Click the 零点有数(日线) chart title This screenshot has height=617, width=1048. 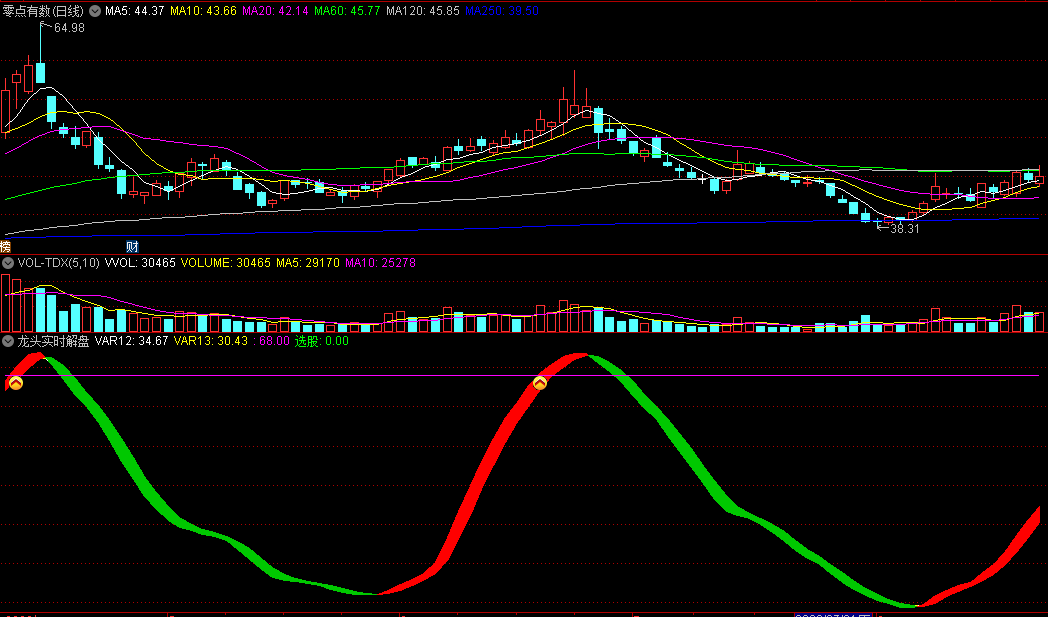[x=43, y=11]
